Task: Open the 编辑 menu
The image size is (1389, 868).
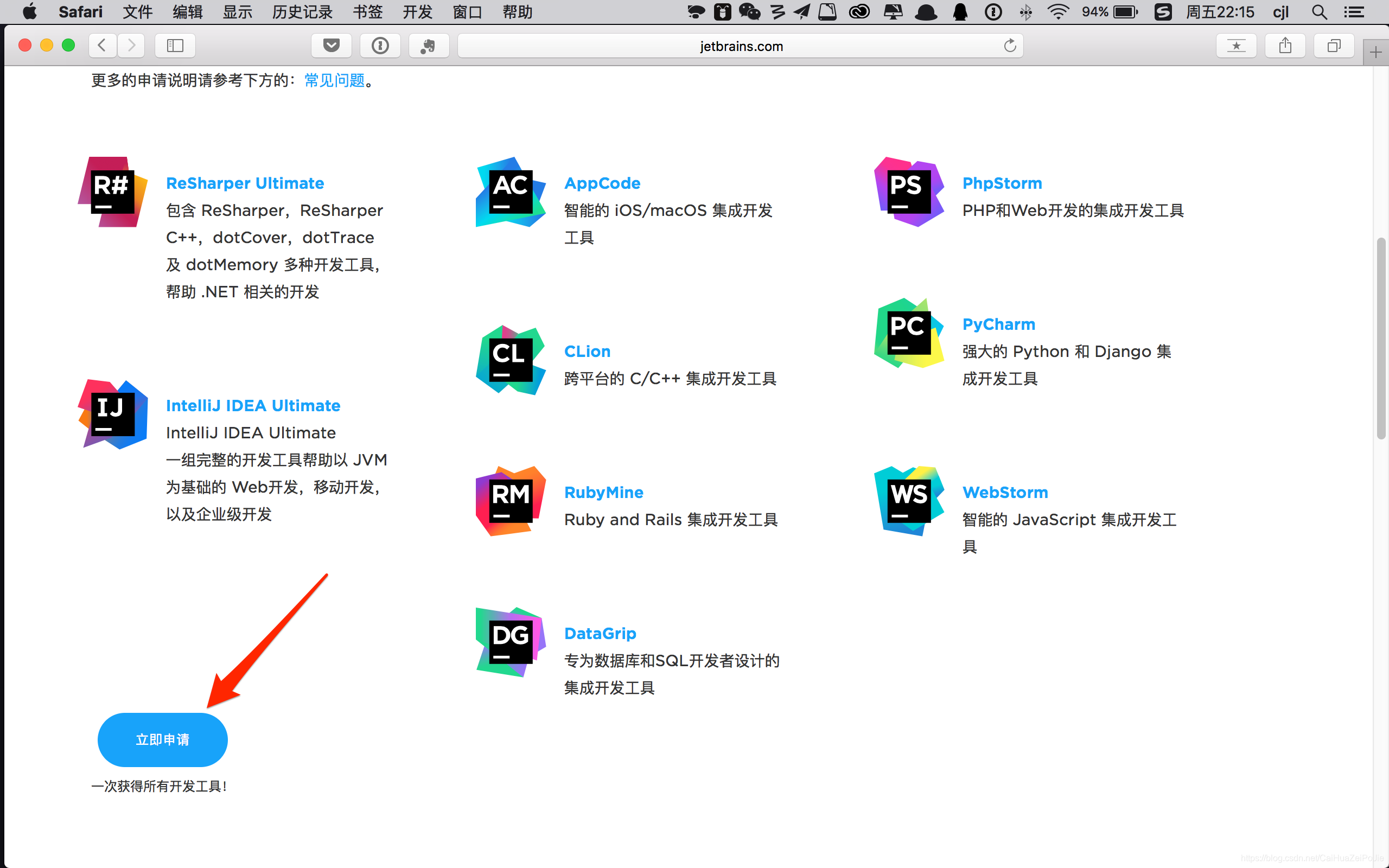Action: click(188, 11)
